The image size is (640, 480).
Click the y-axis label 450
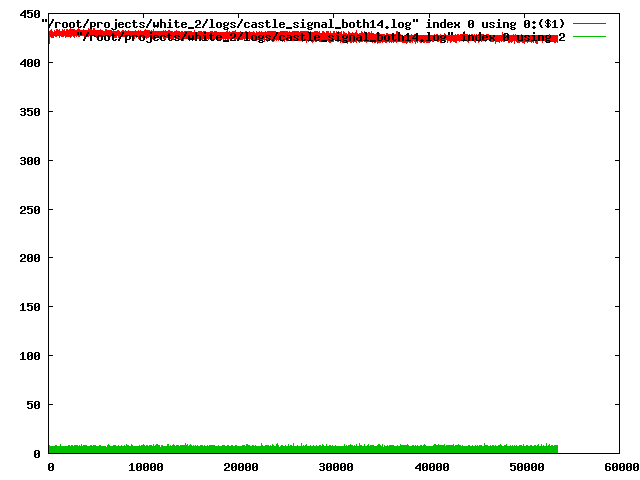(x=30, y=14)
